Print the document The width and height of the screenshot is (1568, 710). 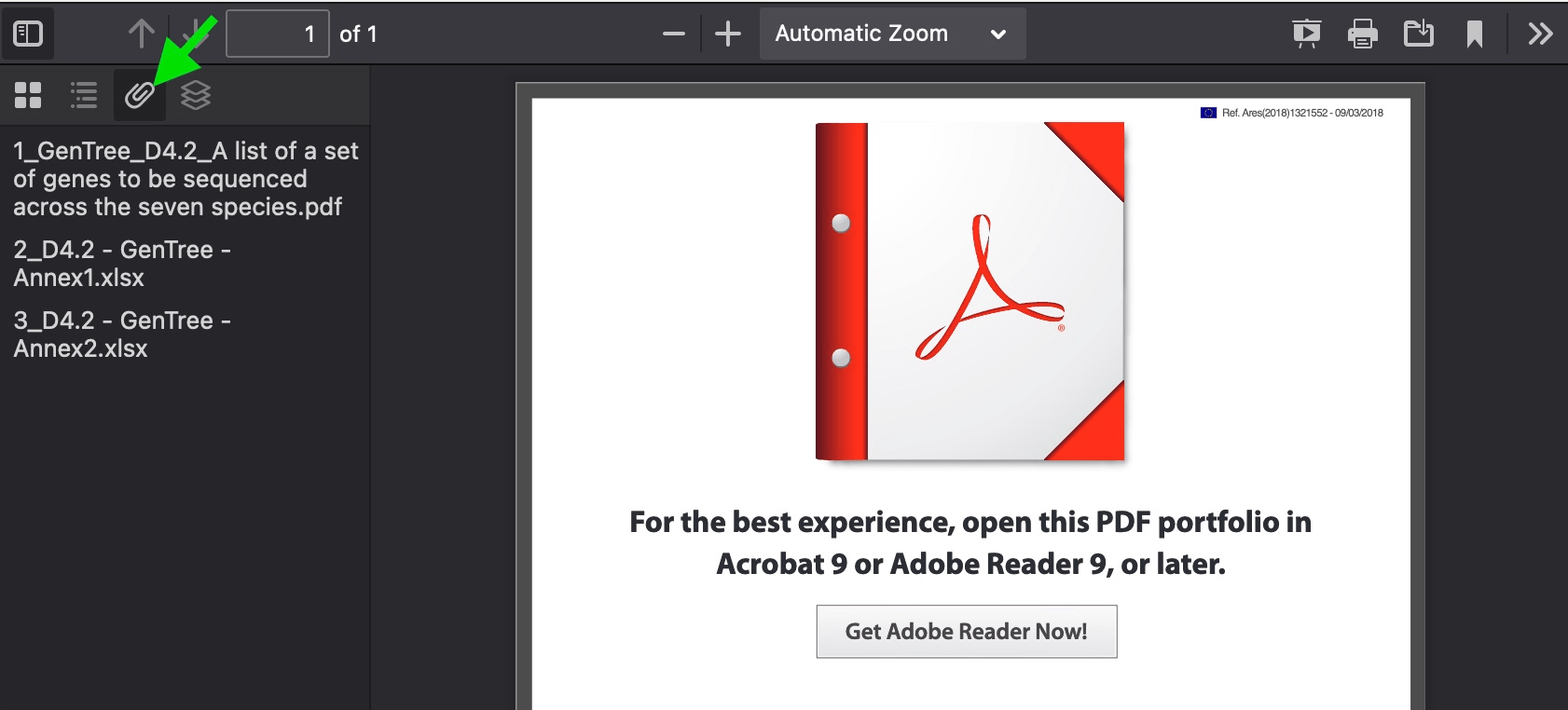(1363, 34)
